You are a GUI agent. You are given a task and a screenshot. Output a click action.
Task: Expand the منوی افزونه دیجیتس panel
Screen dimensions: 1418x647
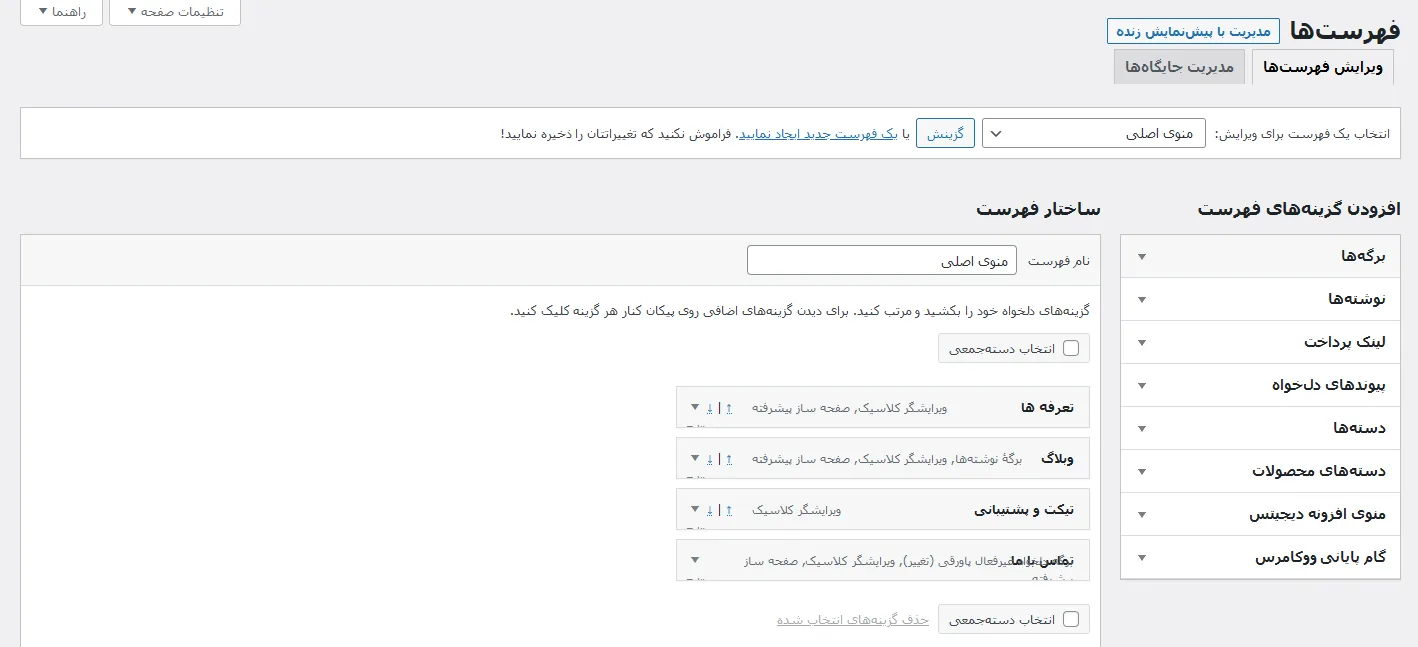1260,514
